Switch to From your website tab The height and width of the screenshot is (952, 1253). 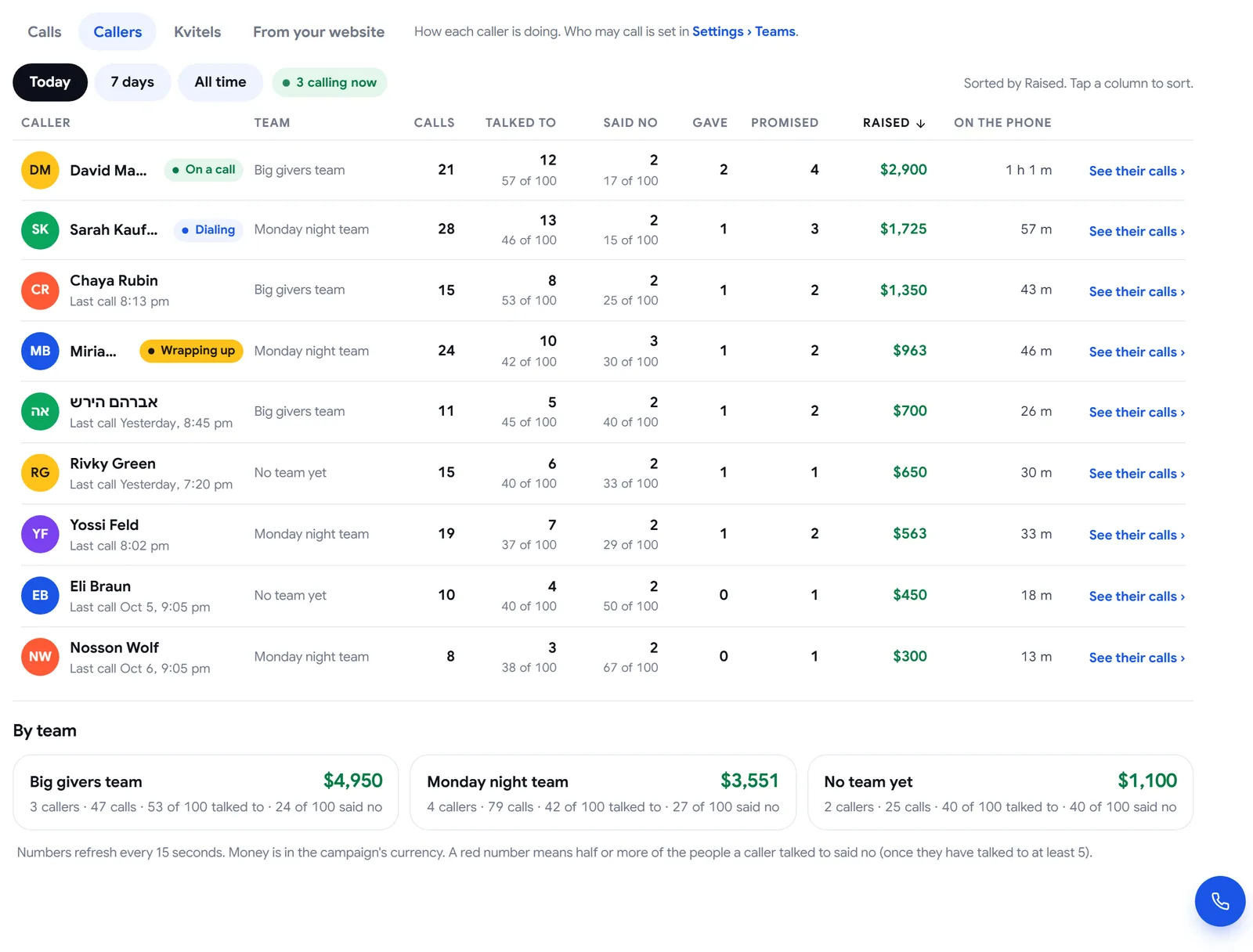(319, 32)
